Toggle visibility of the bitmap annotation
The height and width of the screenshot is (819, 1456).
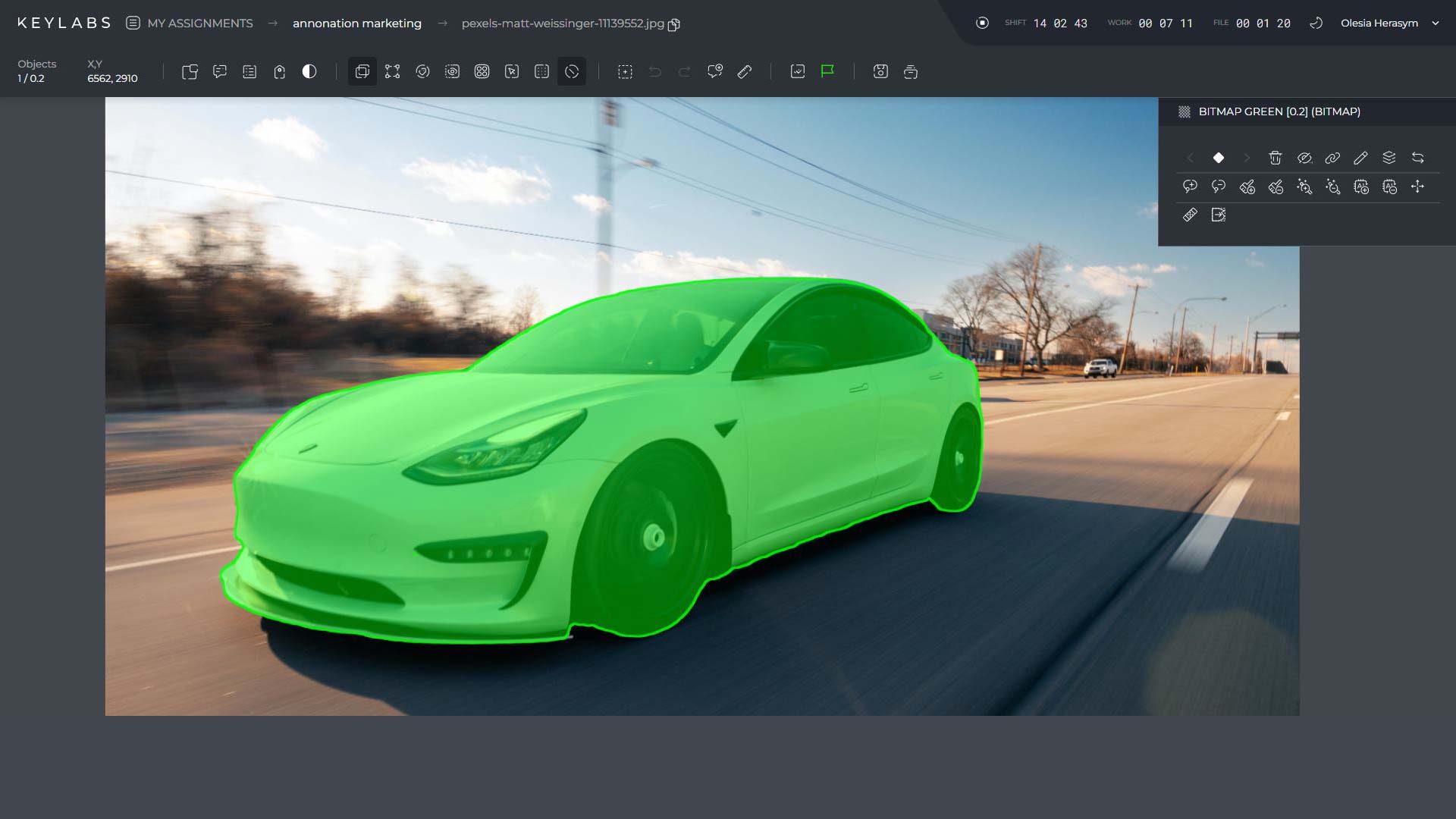point(1305,158)
